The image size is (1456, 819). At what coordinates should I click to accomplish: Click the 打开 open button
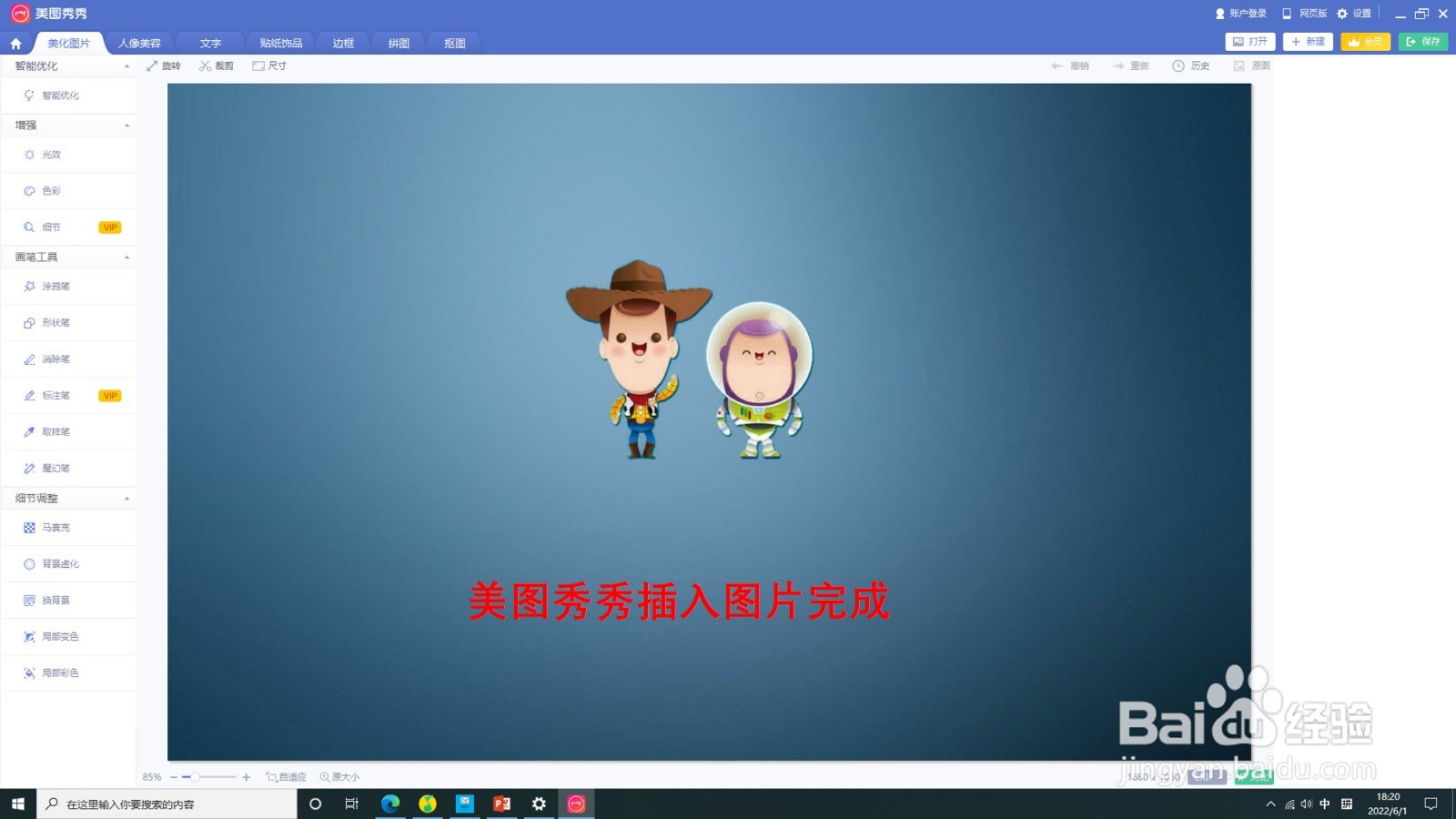tap(1250, 42)
